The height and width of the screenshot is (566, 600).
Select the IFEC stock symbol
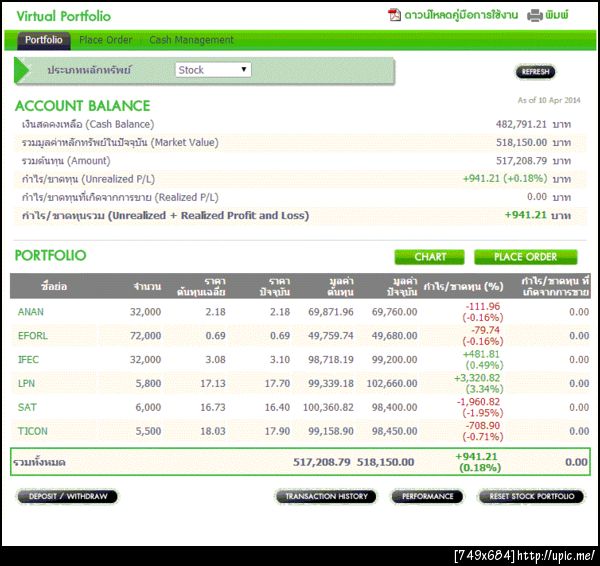click(28, 360)
